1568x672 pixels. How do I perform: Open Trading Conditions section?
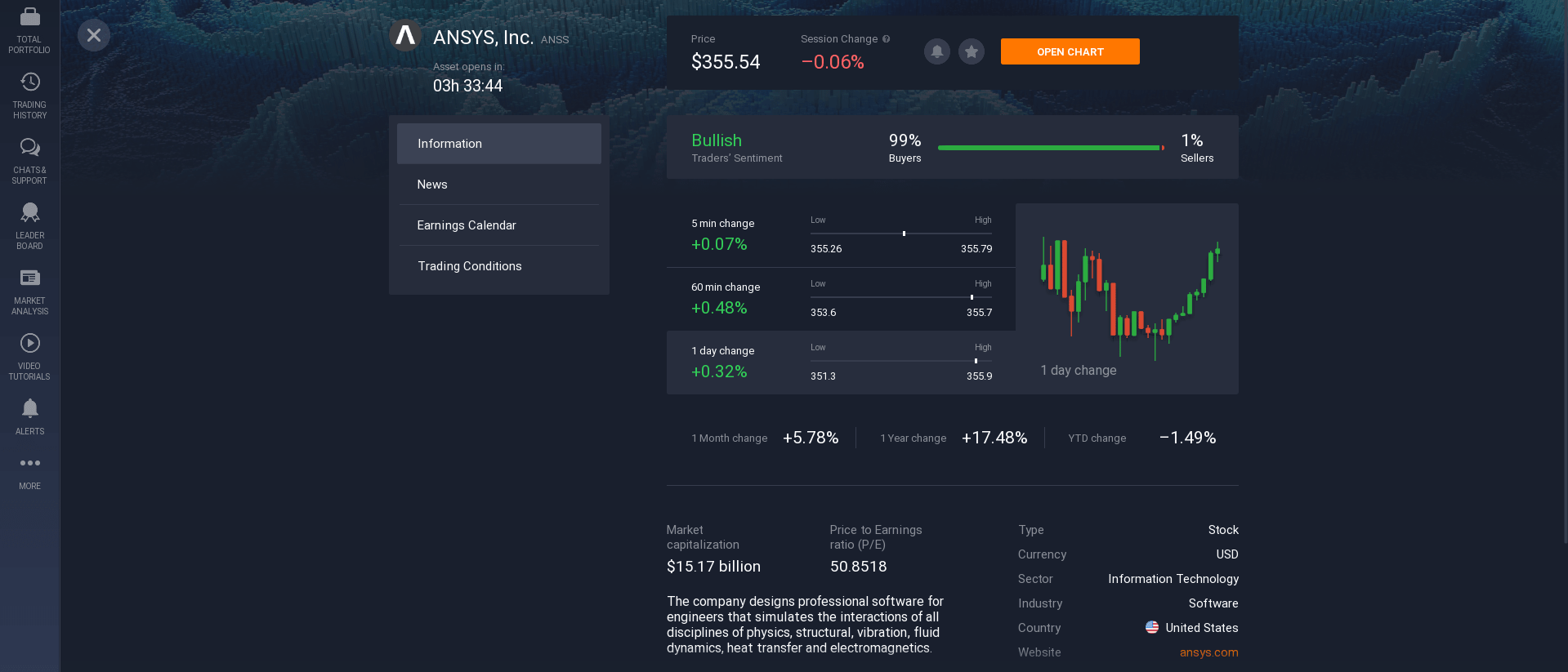coord(499,266)
